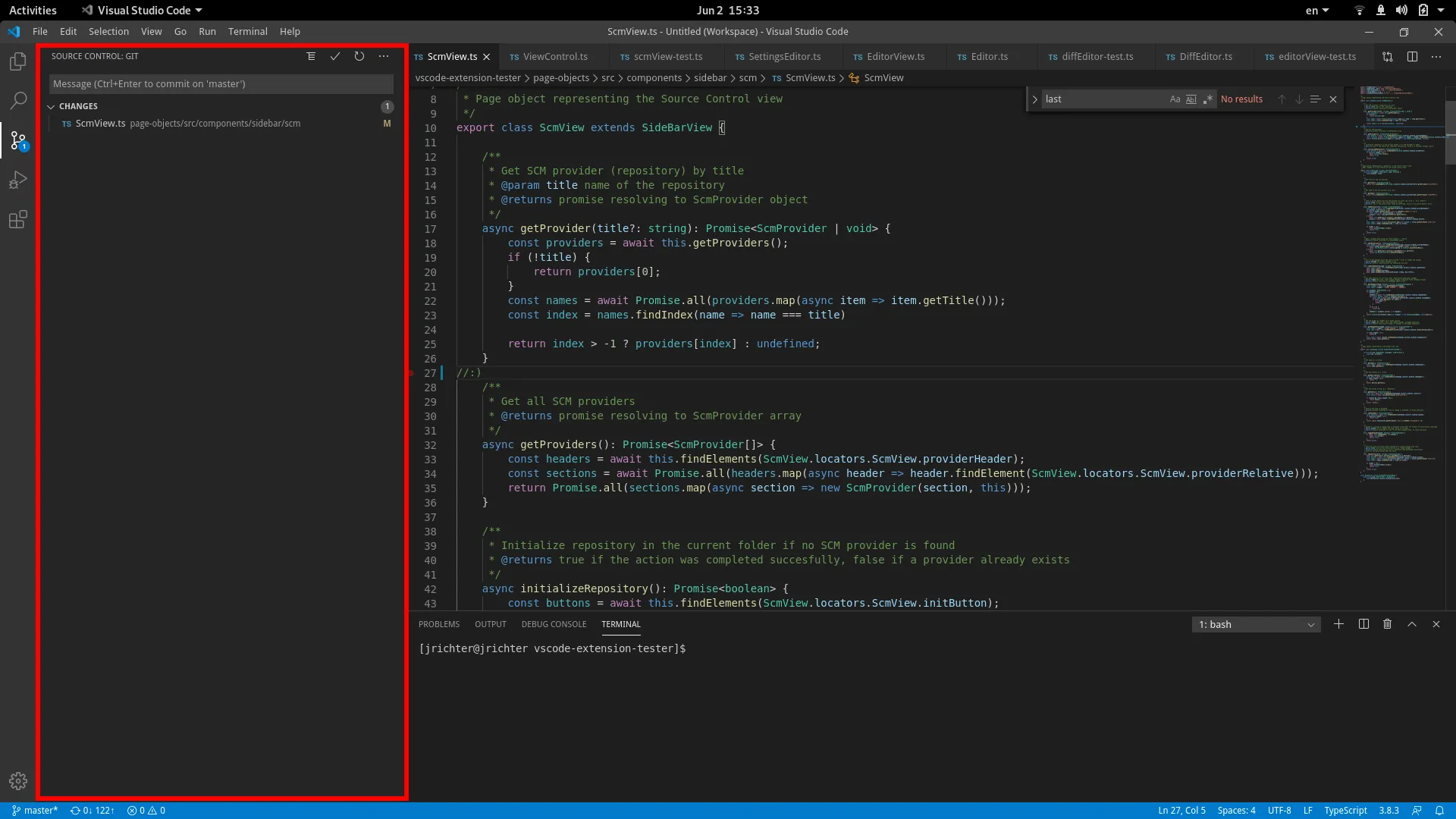This screenshot has width=1456, height=819.
Task: Open the Extensions view
Action: (18, 220)
